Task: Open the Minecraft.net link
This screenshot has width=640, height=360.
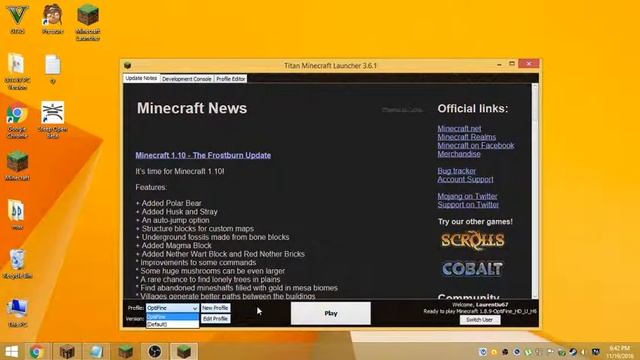Action: (459, 129)
